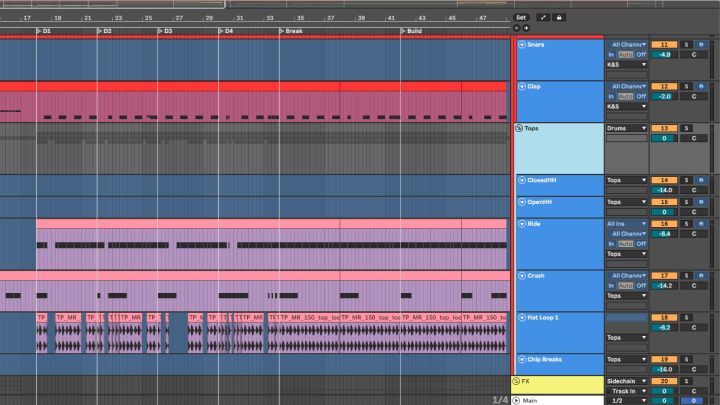Screen dimensions: 720x405
Task: Toggle Hat Loop 1 activator 18
Action: click(x=664, y=317)
